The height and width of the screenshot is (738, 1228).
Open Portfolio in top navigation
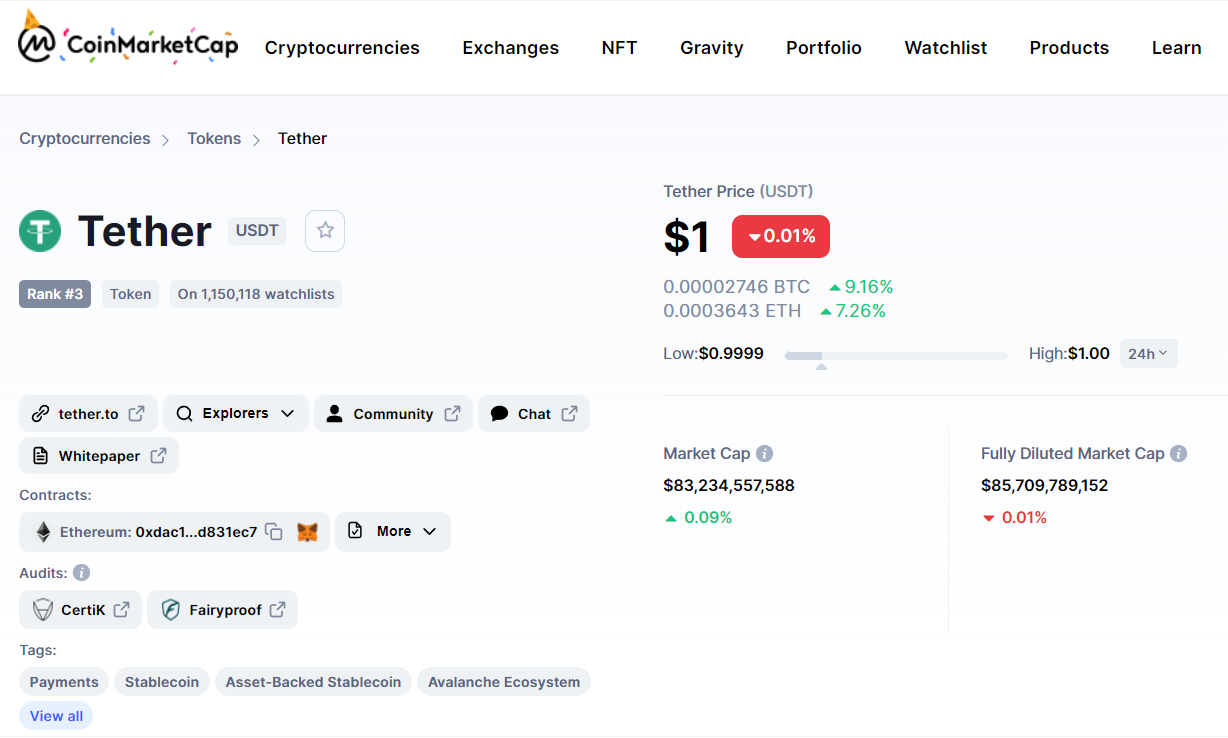824,48
